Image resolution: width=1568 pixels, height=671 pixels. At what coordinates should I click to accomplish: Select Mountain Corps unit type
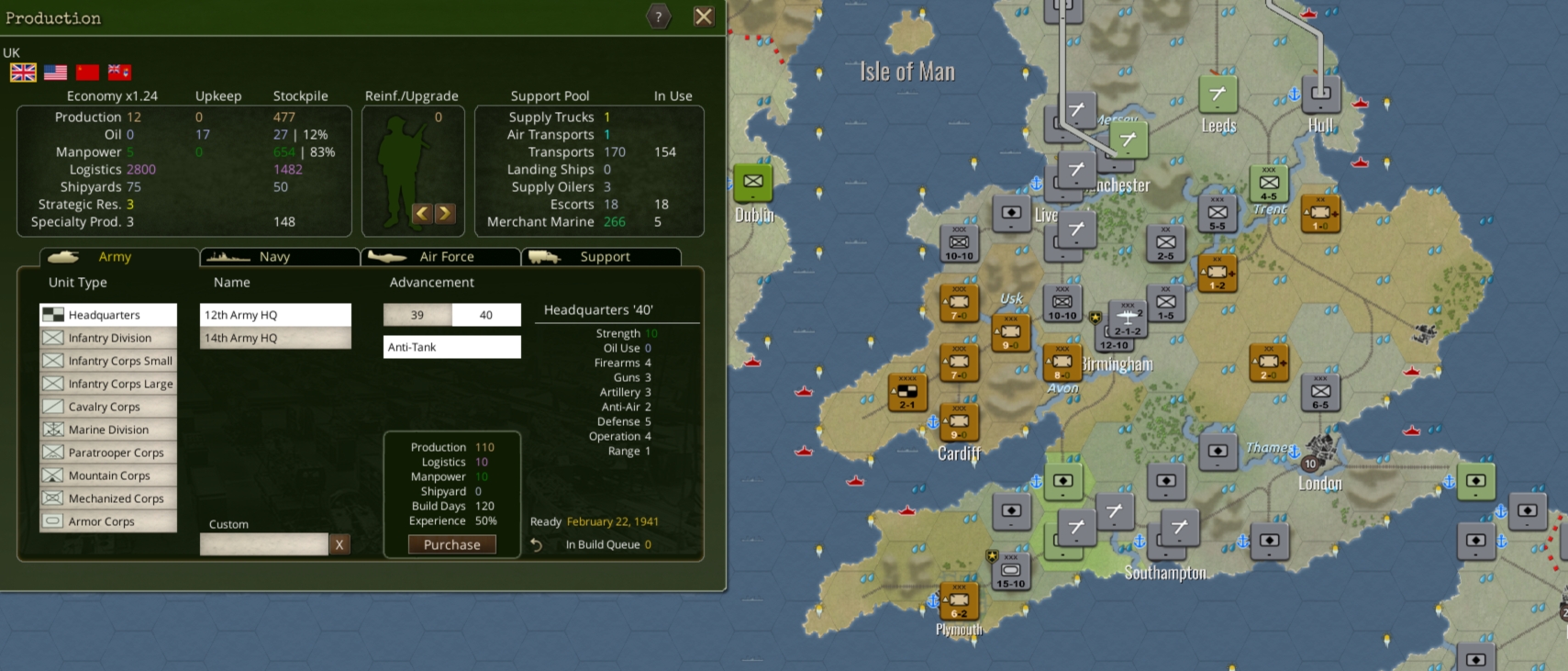(108, 475)
